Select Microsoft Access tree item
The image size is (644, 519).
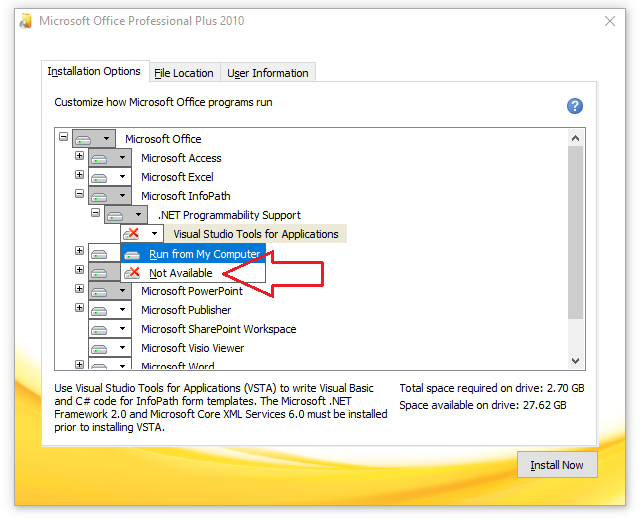(181, 158)
